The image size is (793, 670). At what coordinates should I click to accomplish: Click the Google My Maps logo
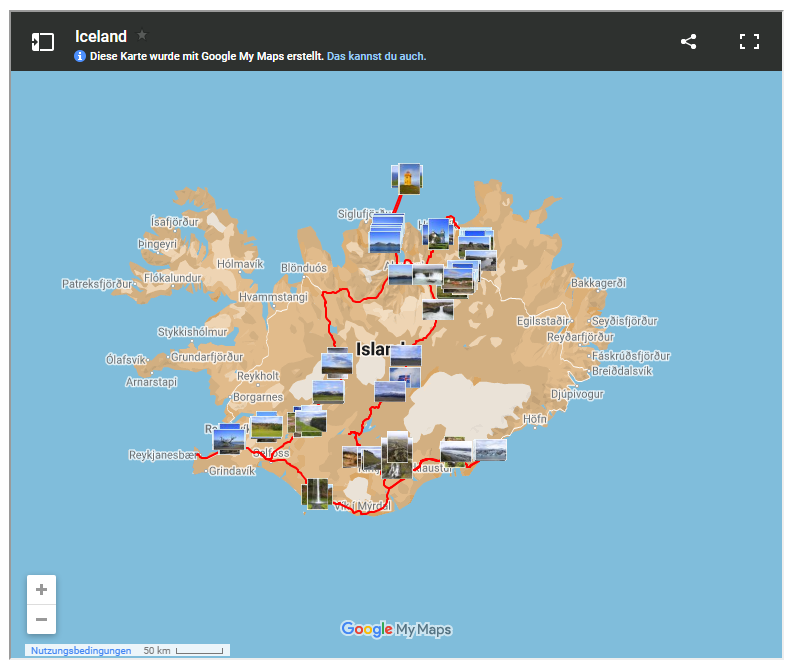(x=396, y=630)
